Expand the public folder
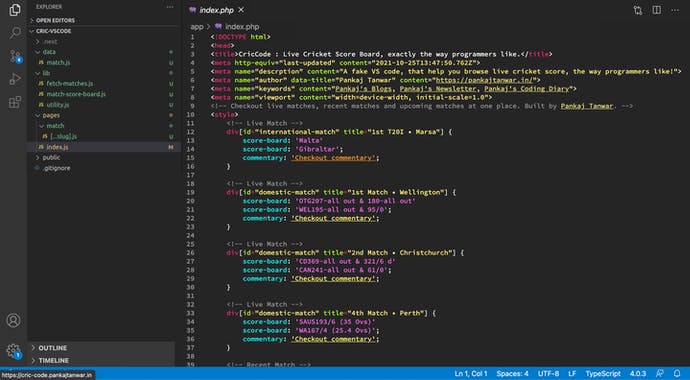Image resolution: width=690 pixels, height=380 pixels. pos(104,157)
